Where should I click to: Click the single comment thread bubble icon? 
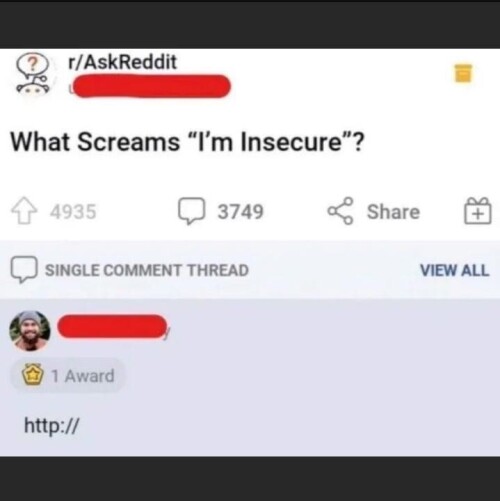click(x=23, y=269)
